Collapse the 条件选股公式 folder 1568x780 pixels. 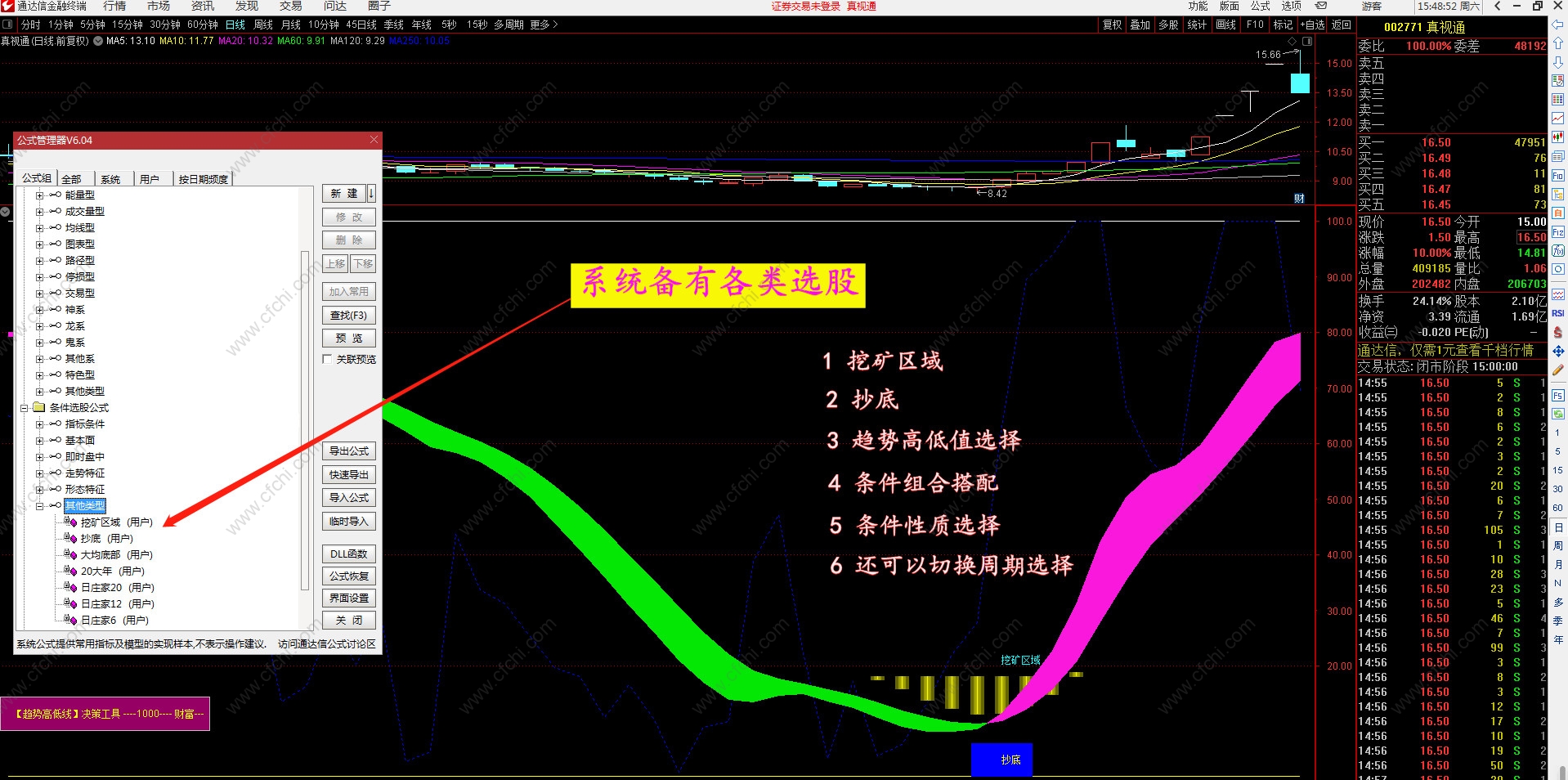tap(24, 408)
